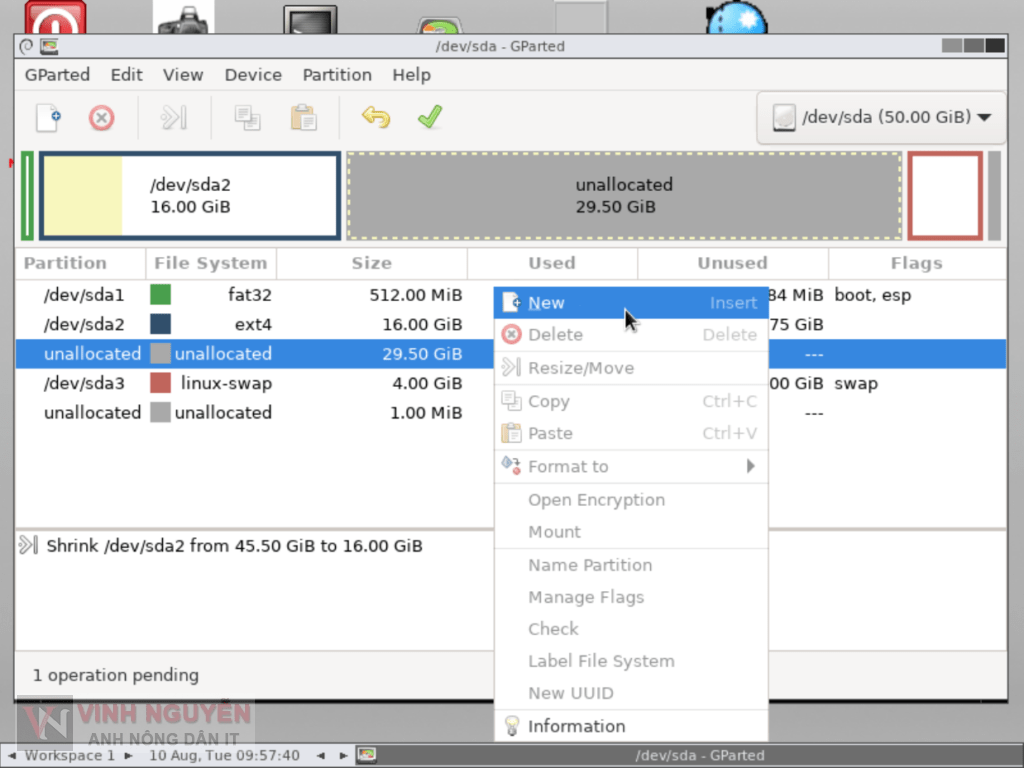This screenshot has height=768, width=1024.
Task: Open the camera application from the top dock
Action: click(181, 14)
